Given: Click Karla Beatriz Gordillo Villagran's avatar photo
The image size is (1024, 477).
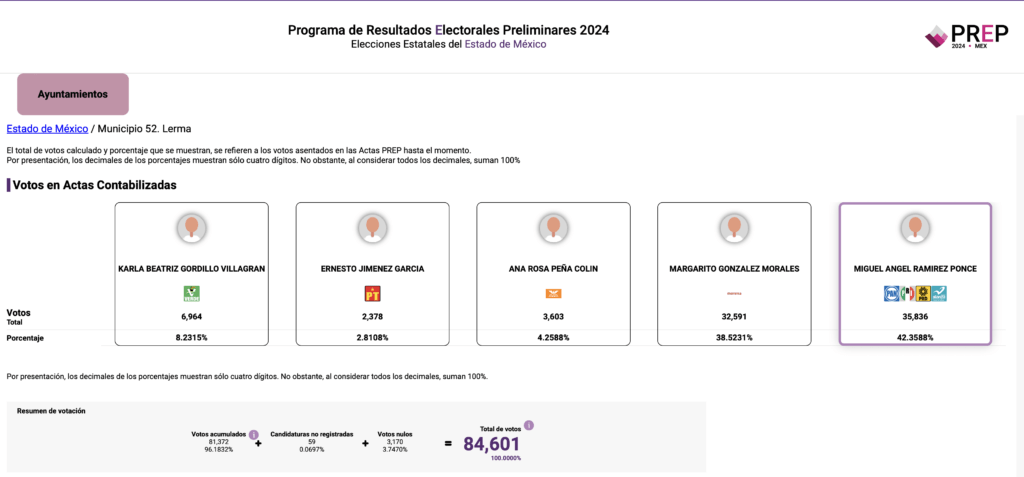Looking at the screenshot, I should [x=191, y=228].
